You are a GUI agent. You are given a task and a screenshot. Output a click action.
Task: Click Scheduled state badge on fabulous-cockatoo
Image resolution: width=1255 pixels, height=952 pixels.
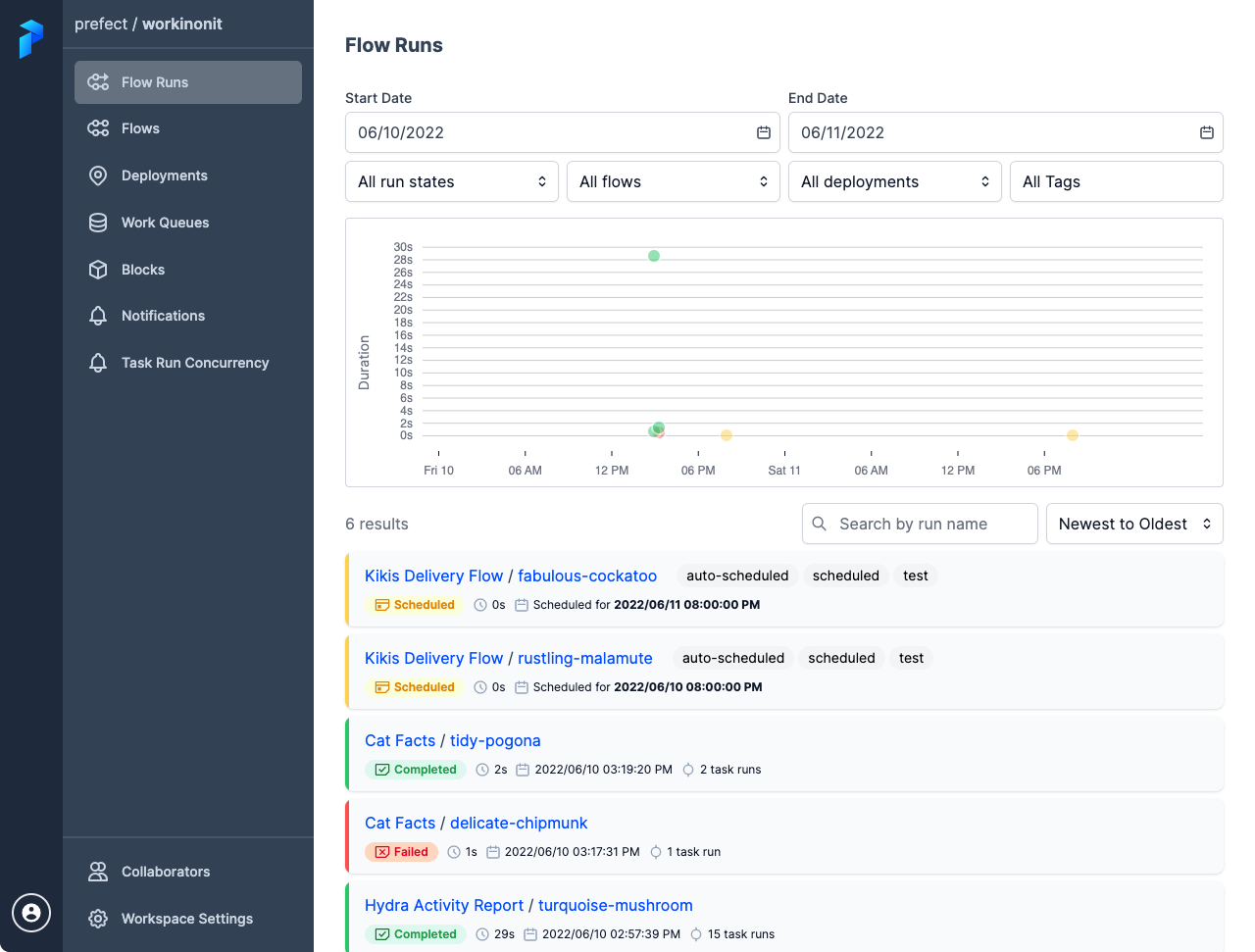(x=415, y=605)
